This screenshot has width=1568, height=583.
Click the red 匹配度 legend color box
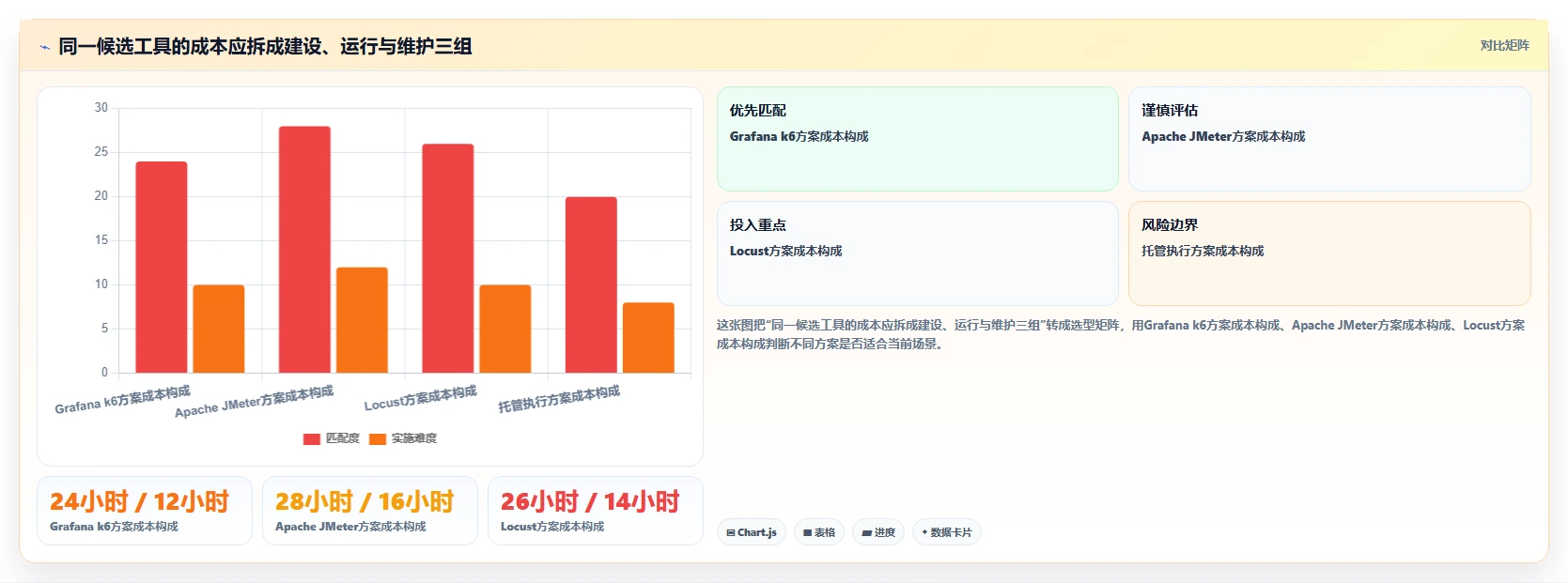(312, 438)
